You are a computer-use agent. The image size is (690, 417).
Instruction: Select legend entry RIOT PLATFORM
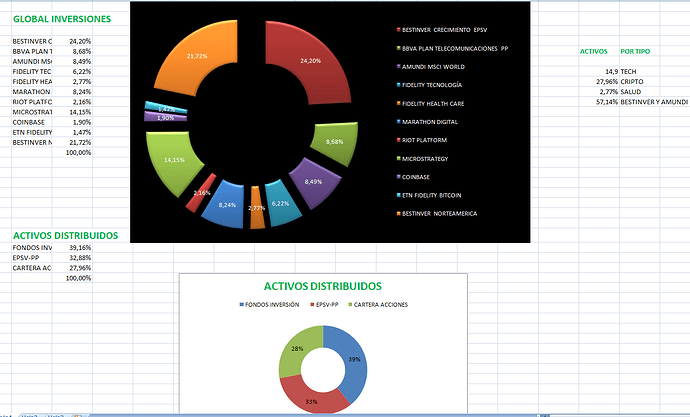422,140
